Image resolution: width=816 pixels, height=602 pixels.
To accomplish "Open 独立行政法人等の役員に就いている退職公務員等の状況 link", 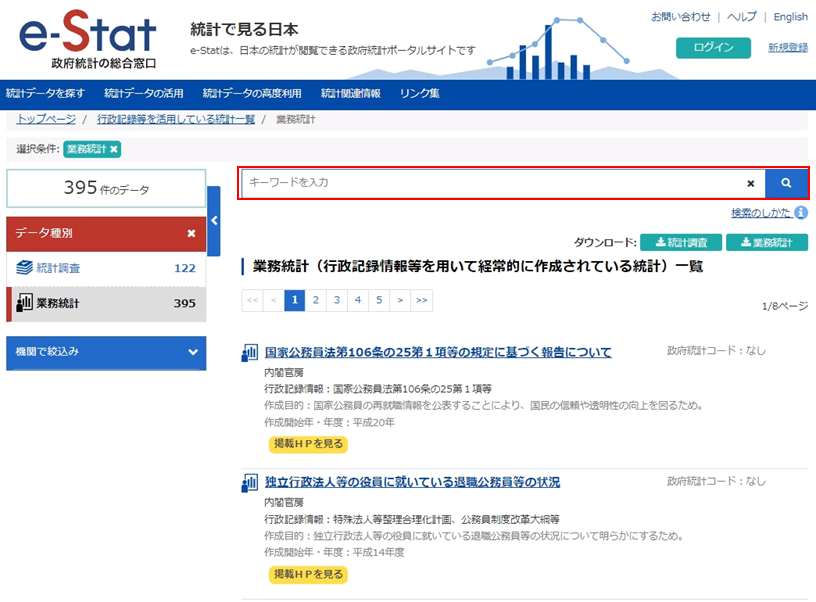I will coord(412,482).
